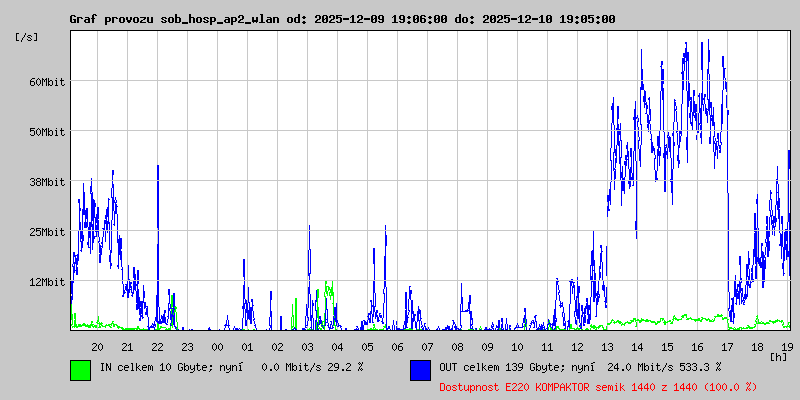
Task: Click the hour label '14' on x-axis
Action: 637,347
